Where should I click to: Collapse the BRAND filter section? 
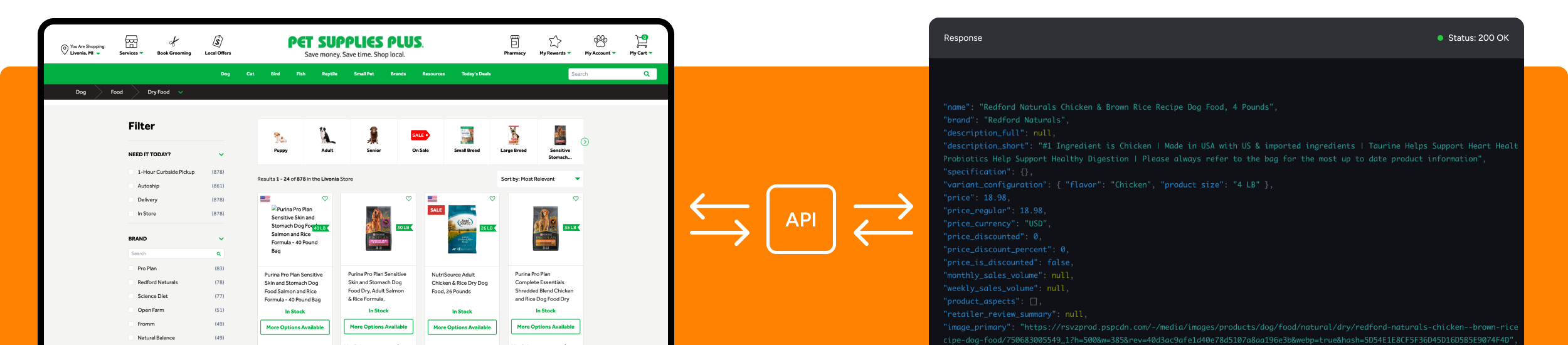(x=221, y=239)
